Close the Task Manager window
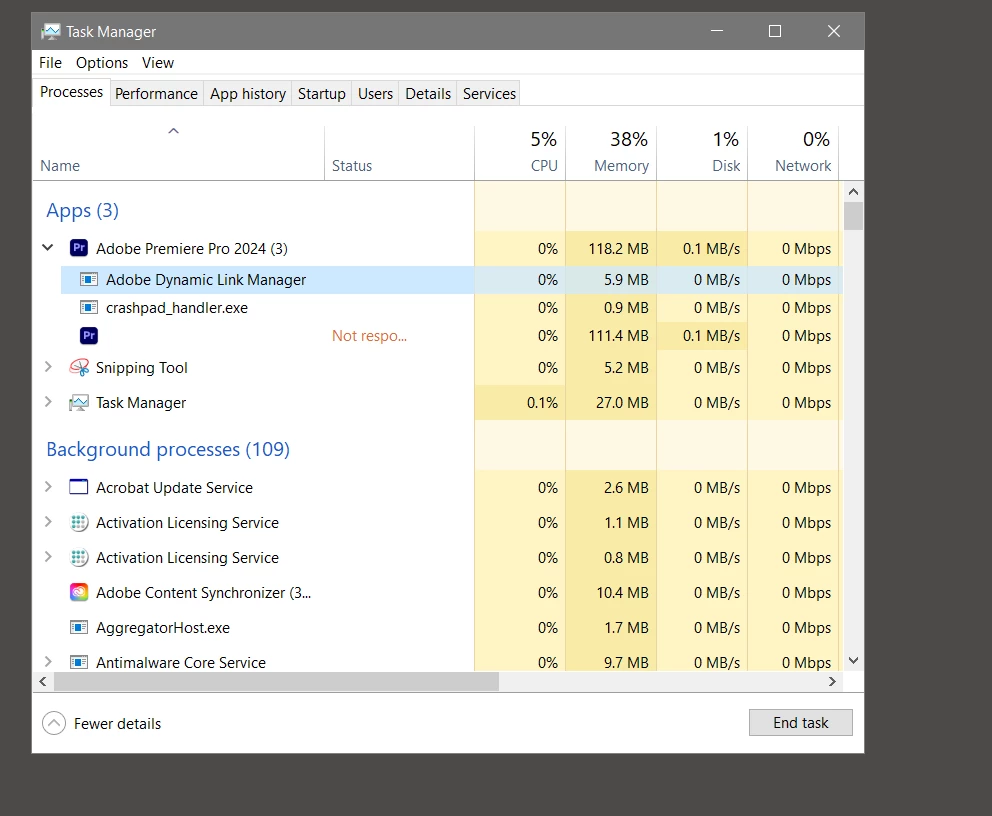The image size is (992, 816). 834,31
